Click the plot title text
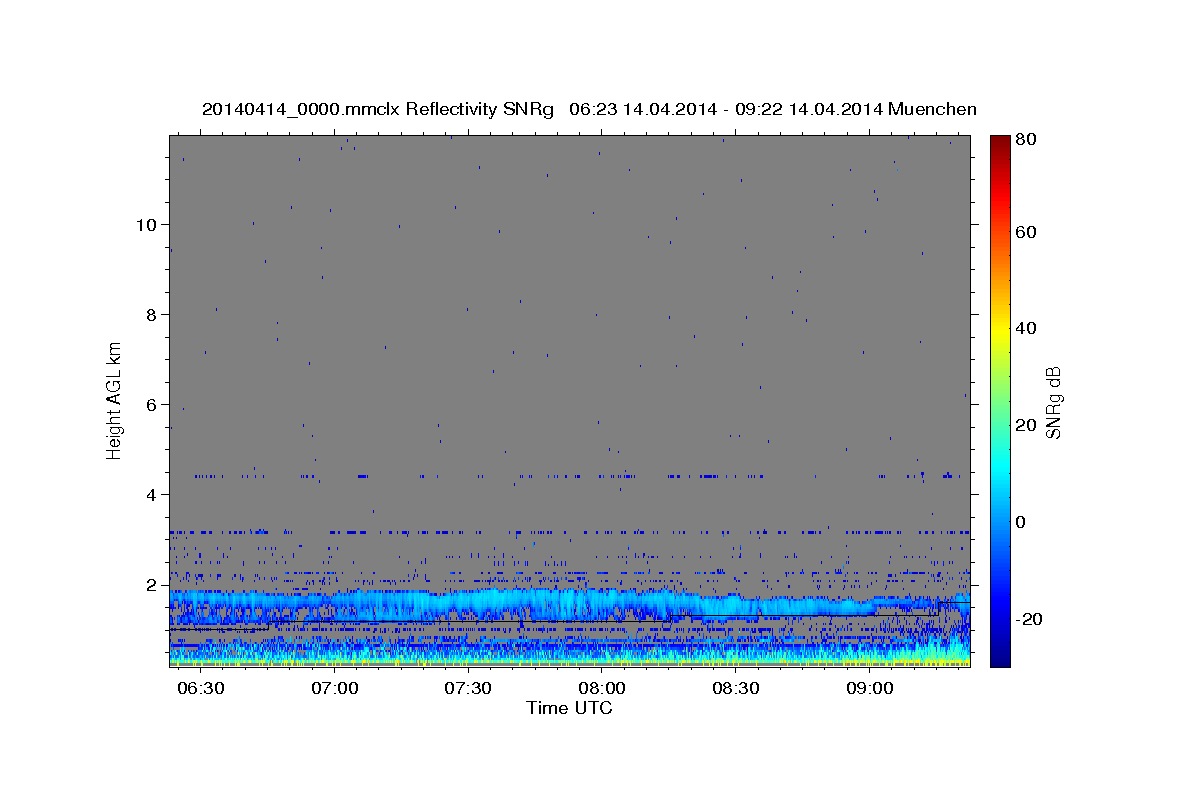1200x800 pixels. (x=589, y=109)
